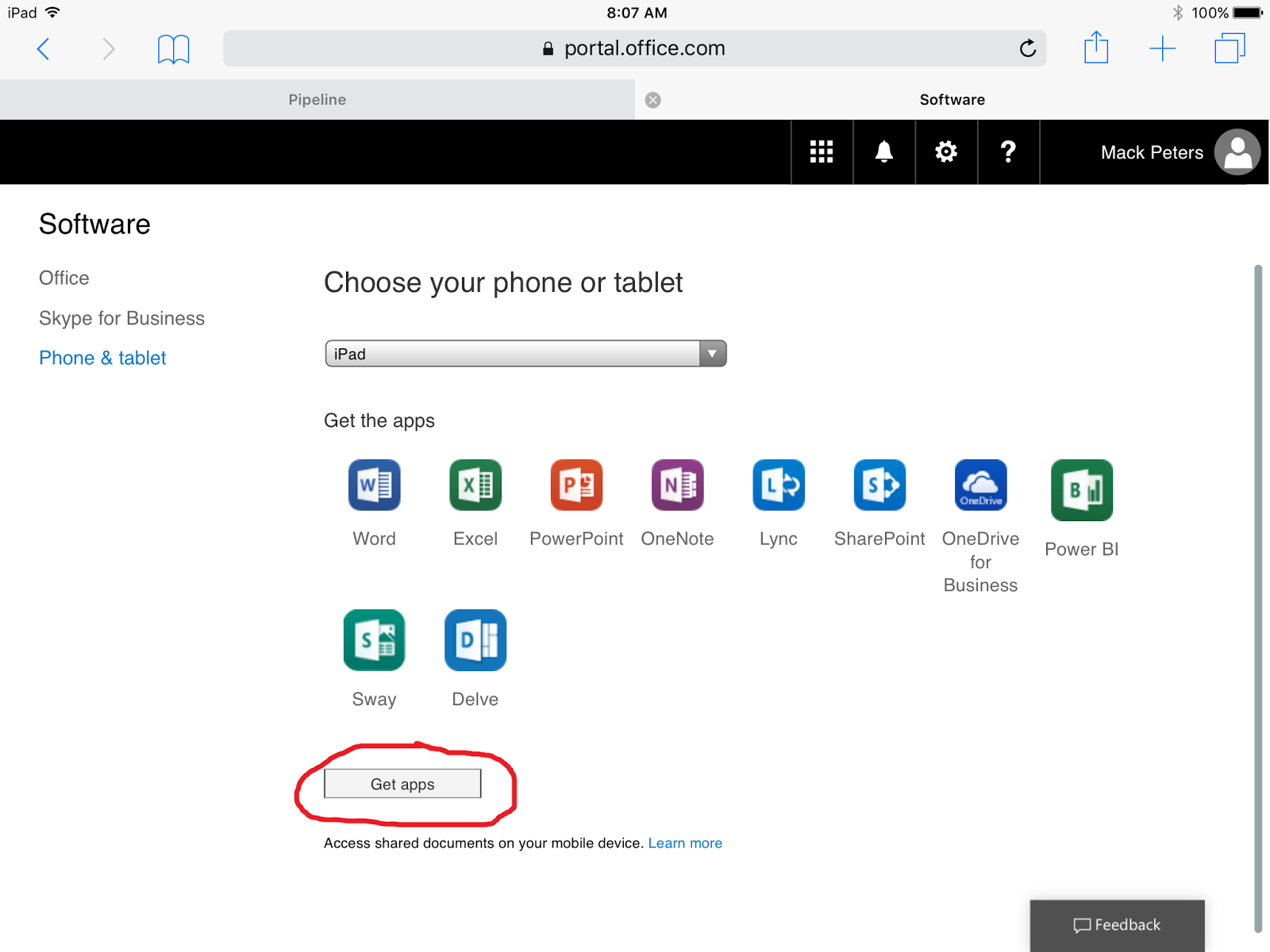The width and height of the screenshot is (1270, 952).
Task: Tap the Word app icon
Action: [374, 485]
